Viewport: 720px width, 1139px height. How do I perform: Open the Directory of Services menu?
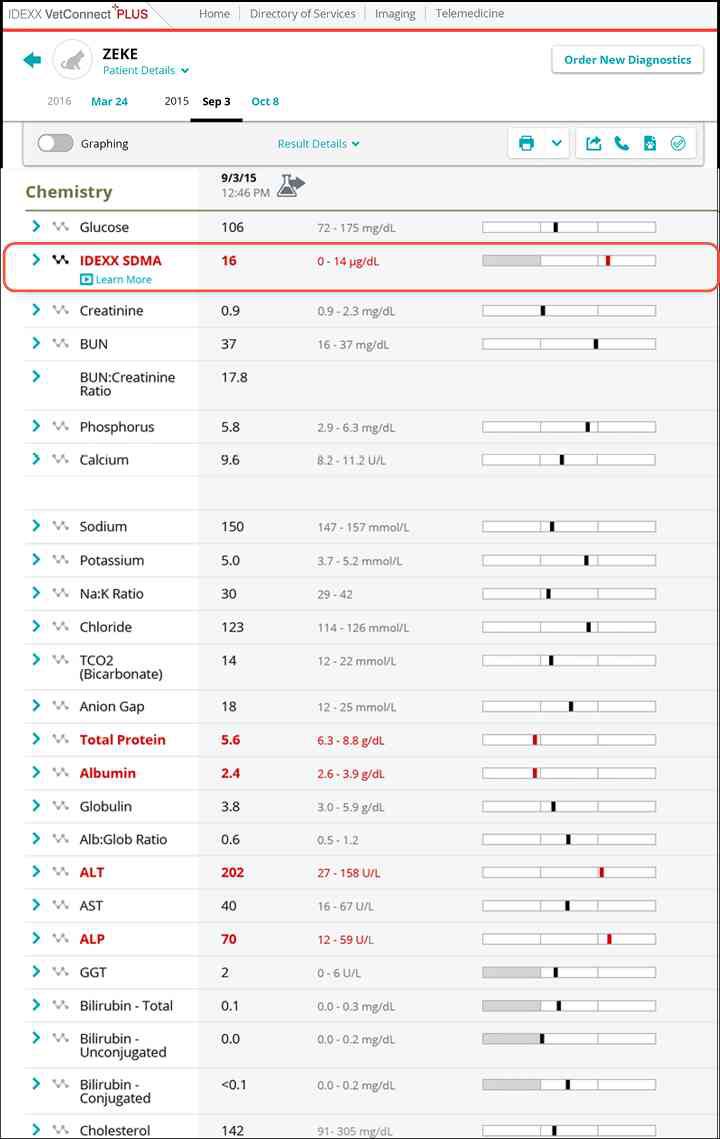coord(302,14)
